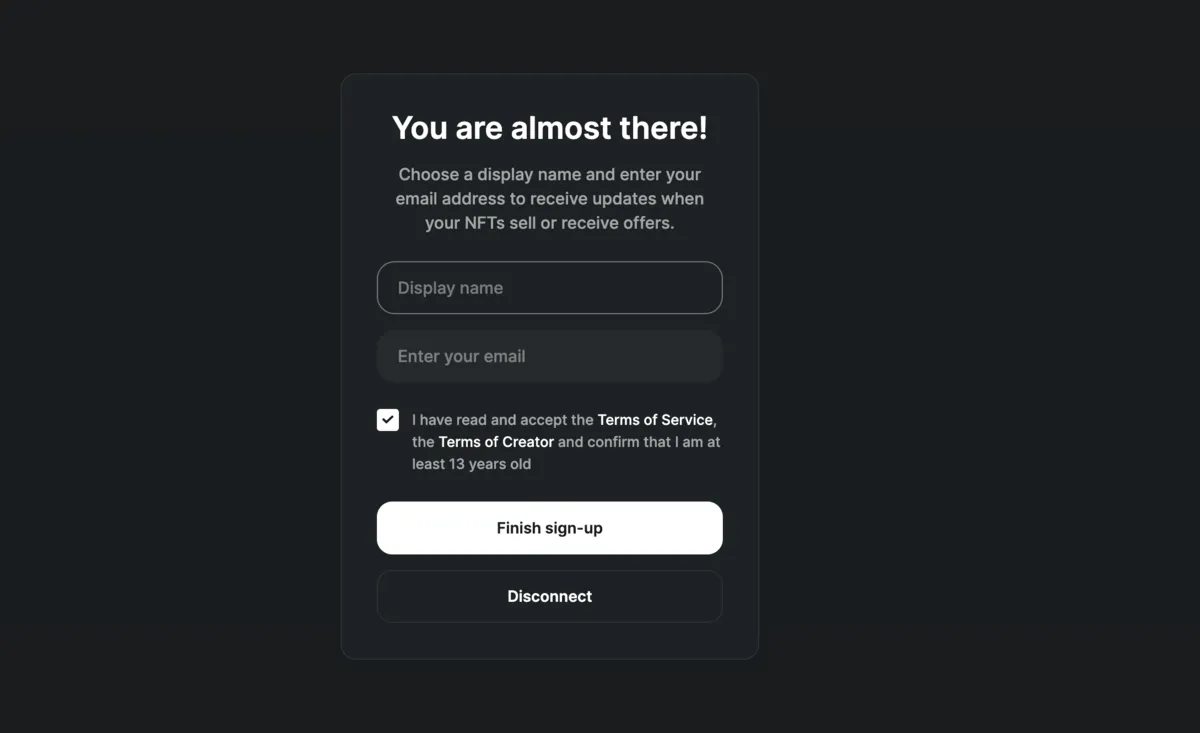Image resolution: width=1200 pixels, height=733 pixels.
Task: Click the Finish sign-up button
Action: tap(549, 528)
